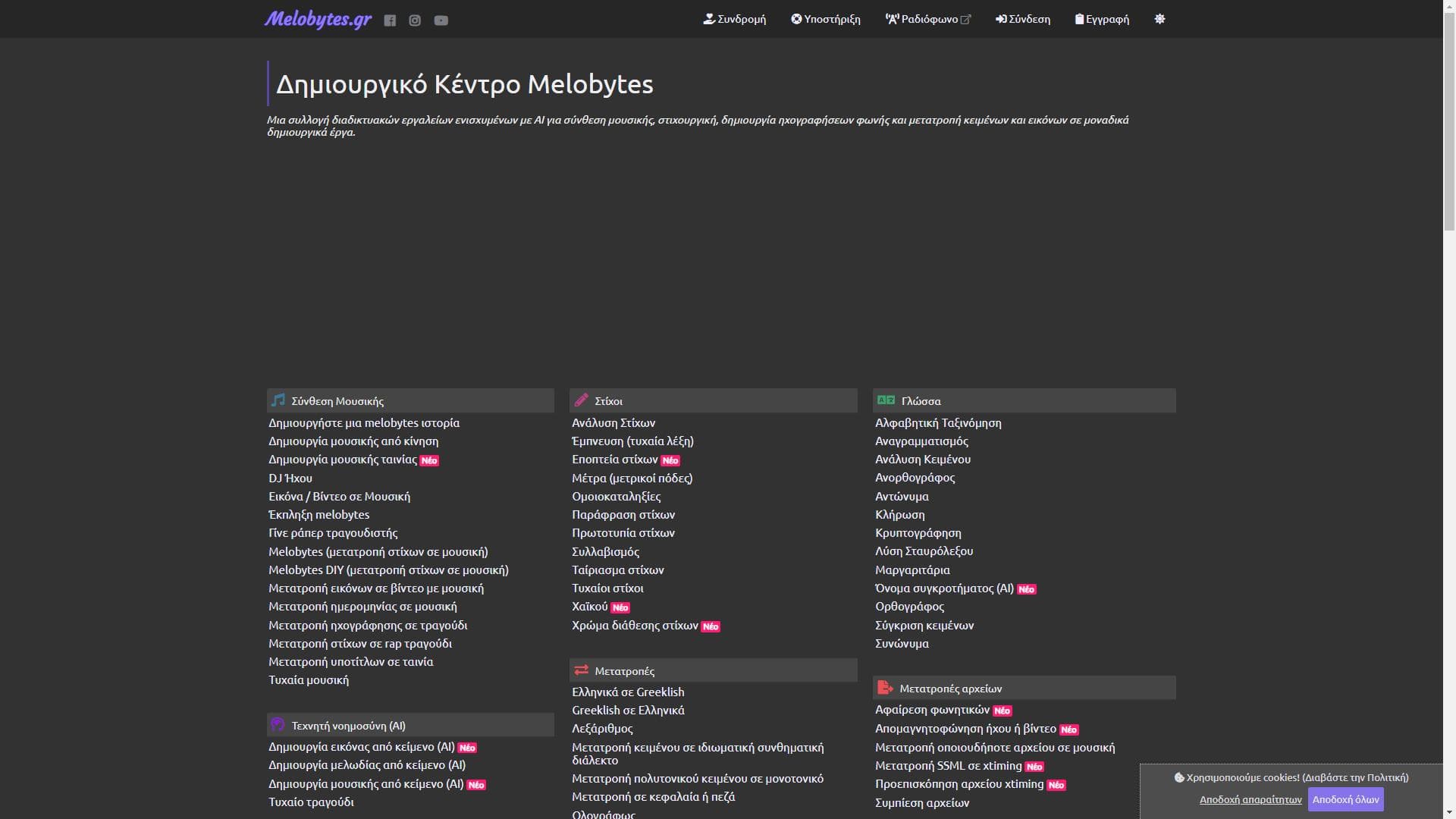This screenshot has width=1456, height=819.
Task: Open Χρώμα διάθεσης στίχων
Action: coord(635,626)
